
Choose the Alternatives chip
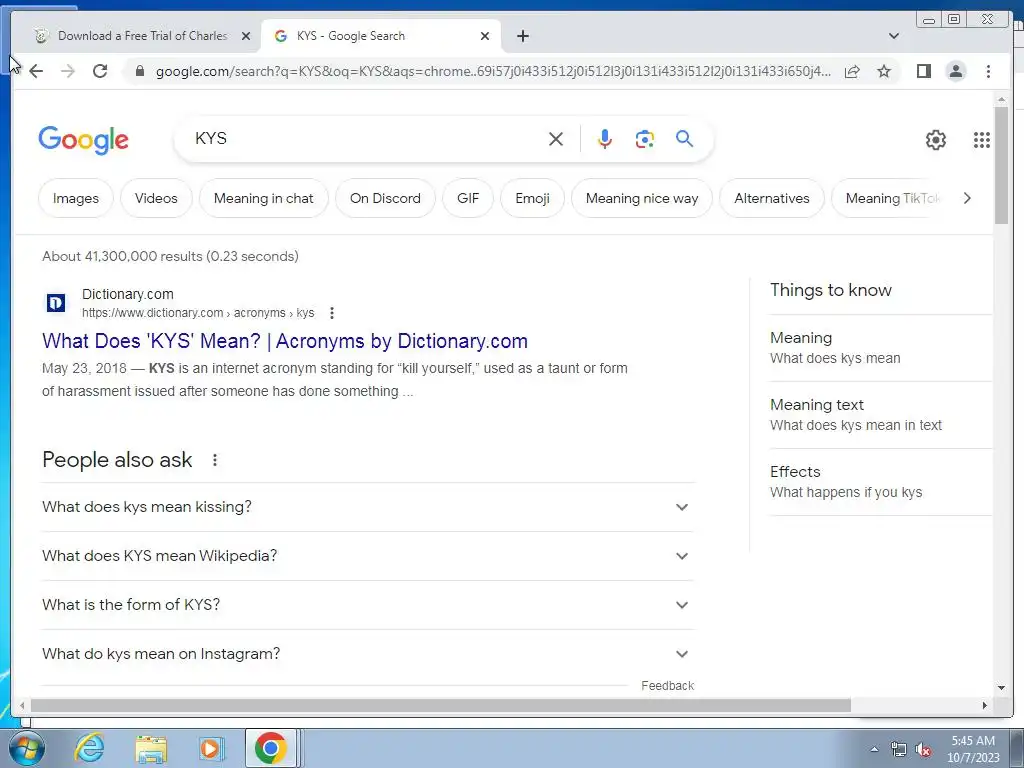click(x=772, y=199)
